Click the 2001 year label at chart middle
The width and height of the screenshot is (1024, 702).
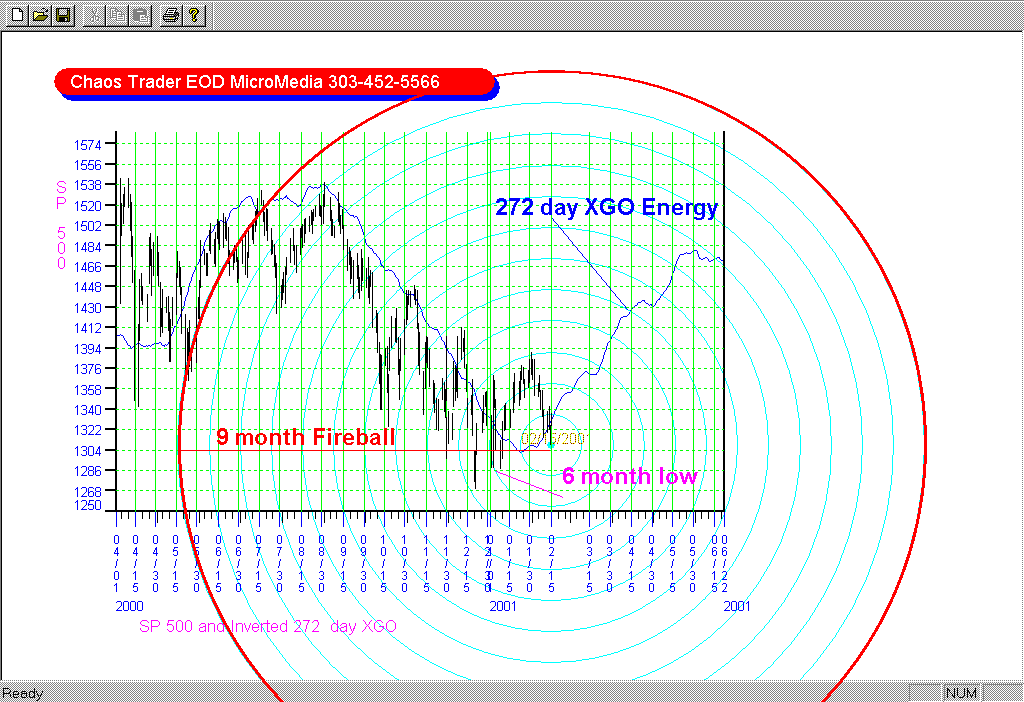pyautogui.click(x=503, y=607)
